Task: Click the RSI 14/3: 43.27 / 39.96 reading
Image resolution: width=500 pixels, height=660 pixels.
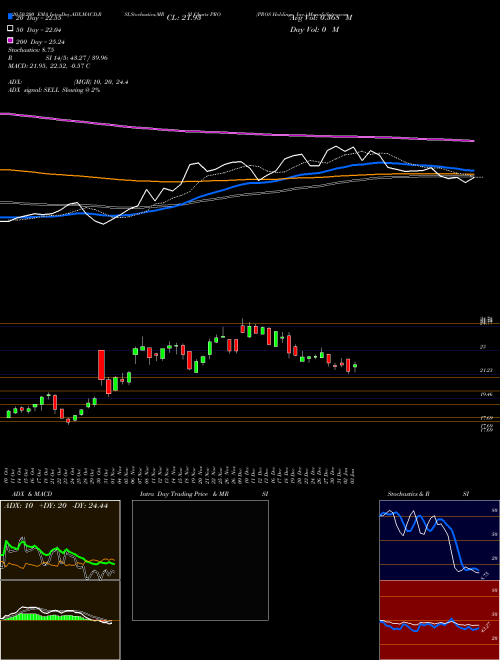Action: [58, 58]
